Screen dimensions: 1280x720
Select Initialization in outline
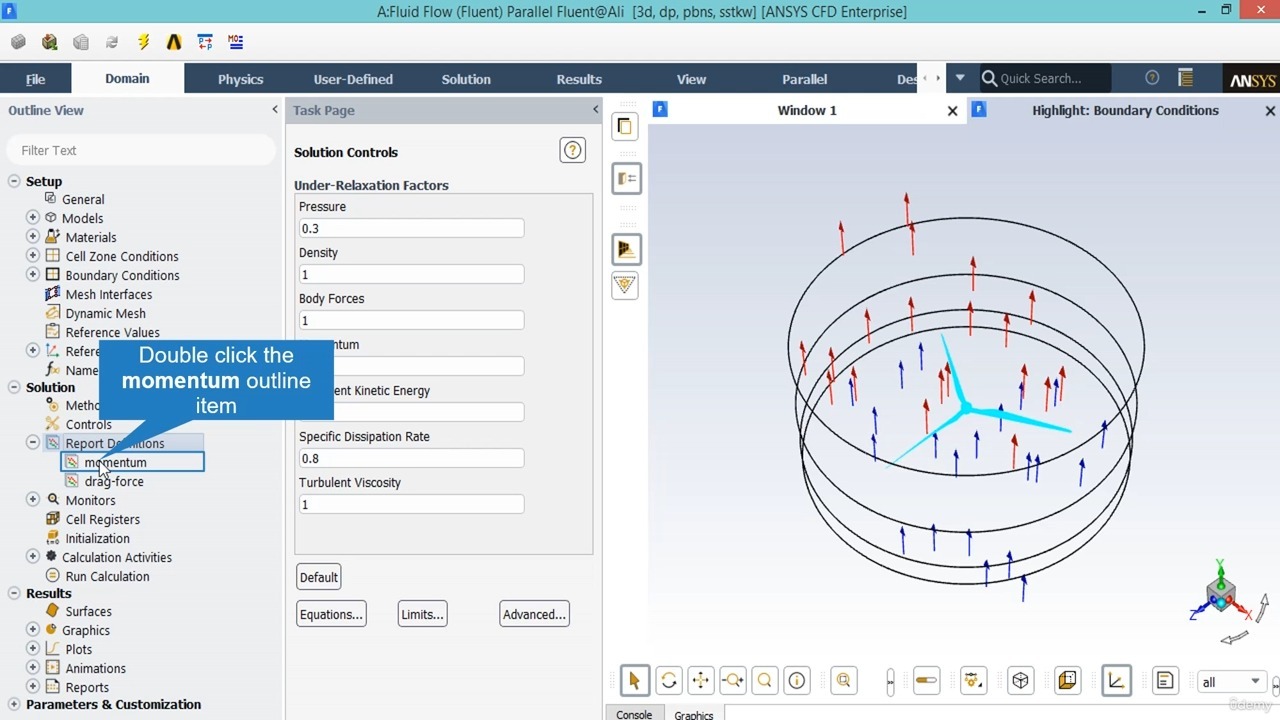(97, 538)
